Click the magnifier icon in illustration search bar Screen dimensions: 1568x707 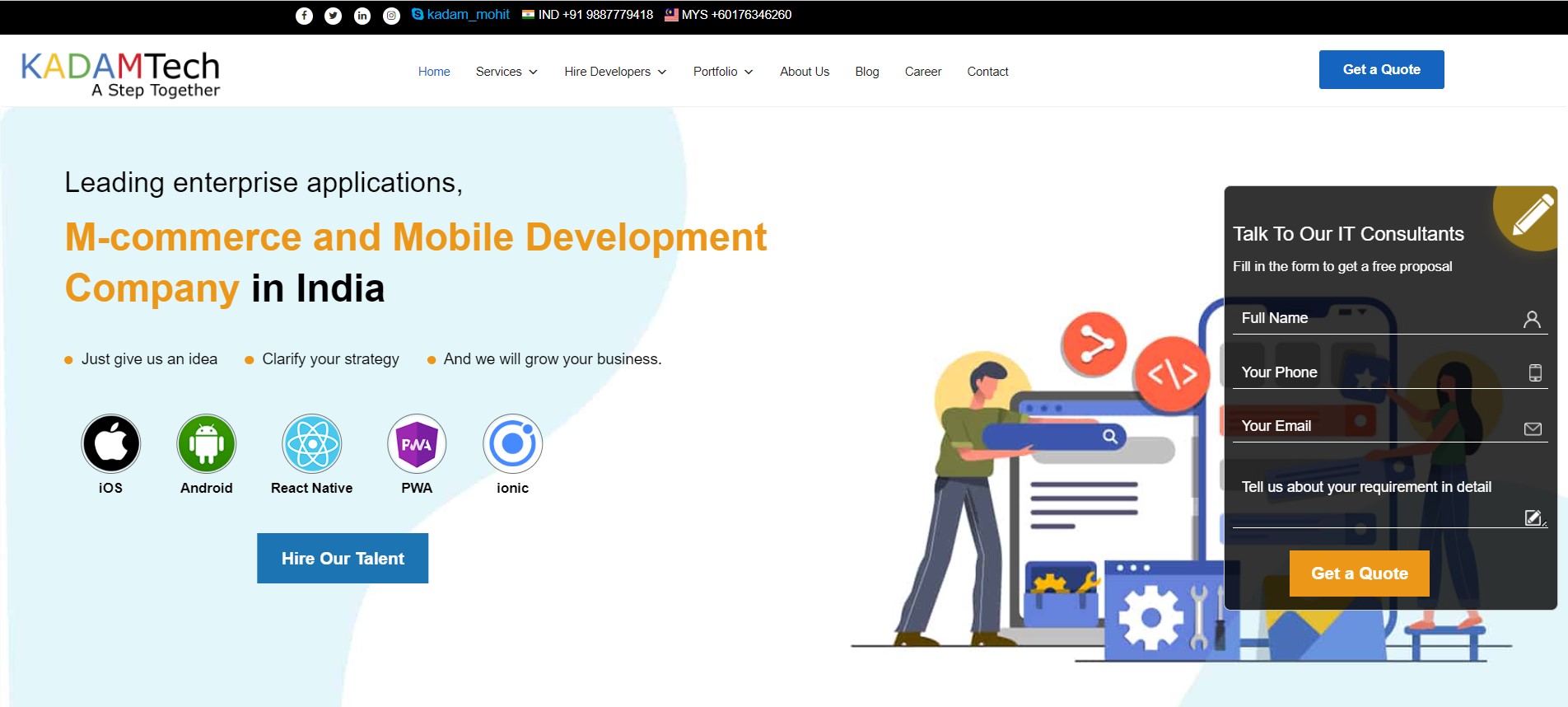(x=1110, y=436)
